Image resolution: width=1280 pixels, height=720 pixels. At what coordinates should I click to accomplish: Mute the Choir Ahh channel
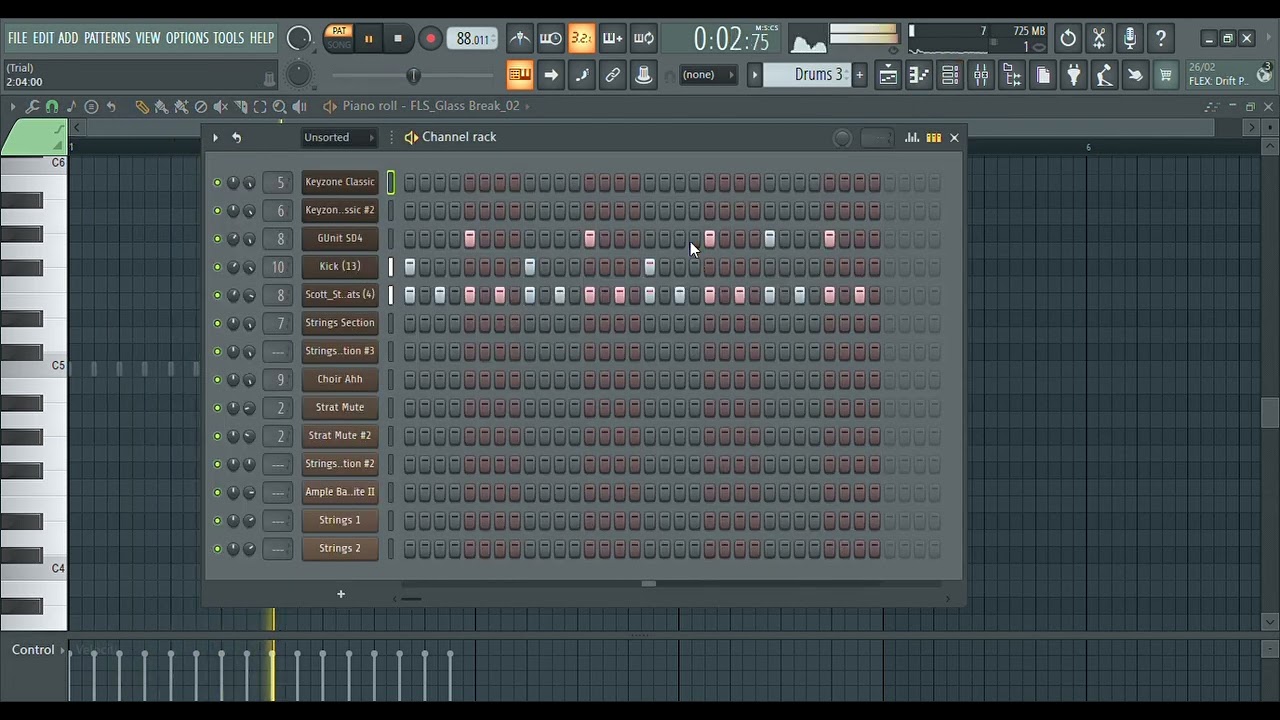point(217,380)
